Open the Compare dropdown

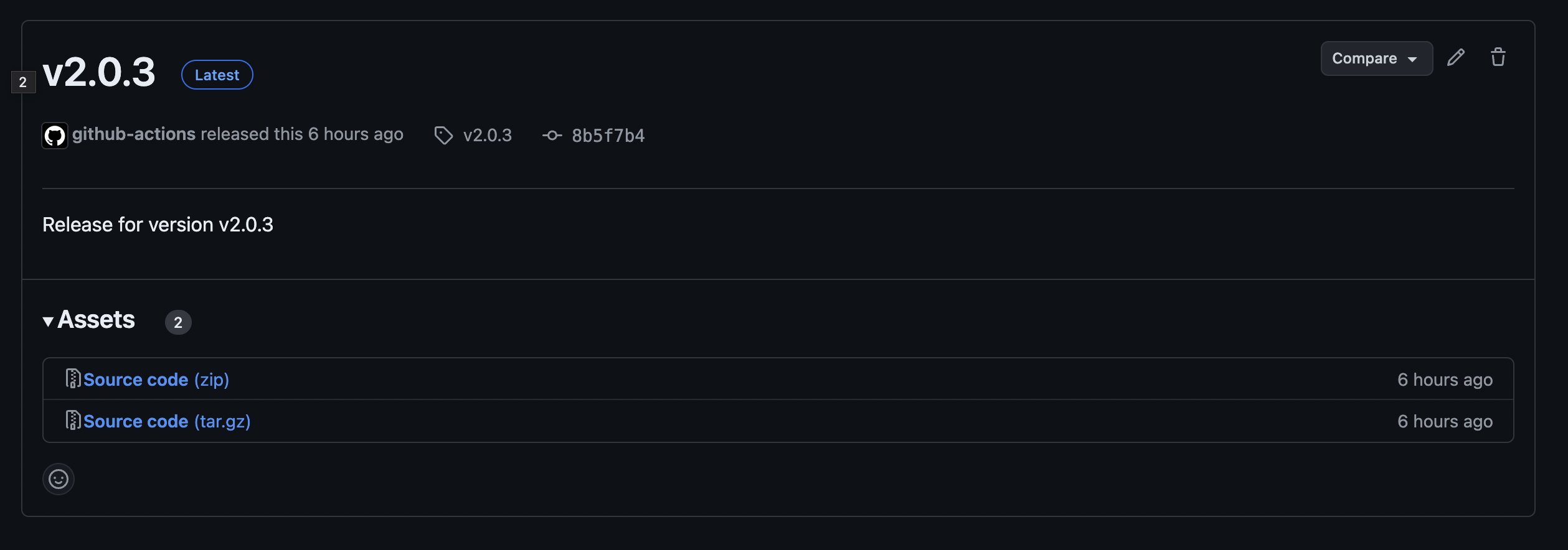[1376, 58]
